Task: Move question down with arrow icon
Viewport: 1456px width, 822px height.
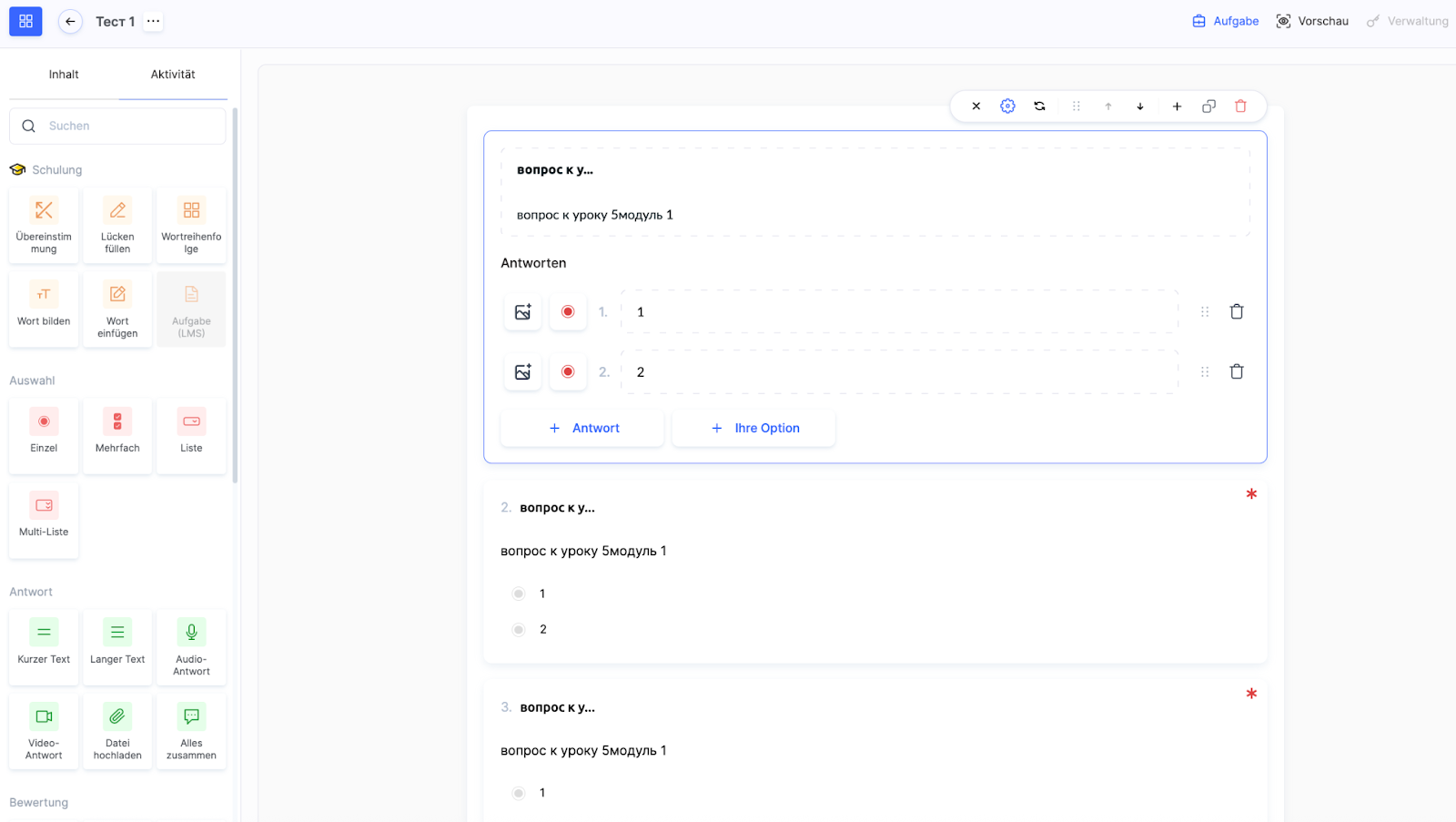Action: [1140, 107]
